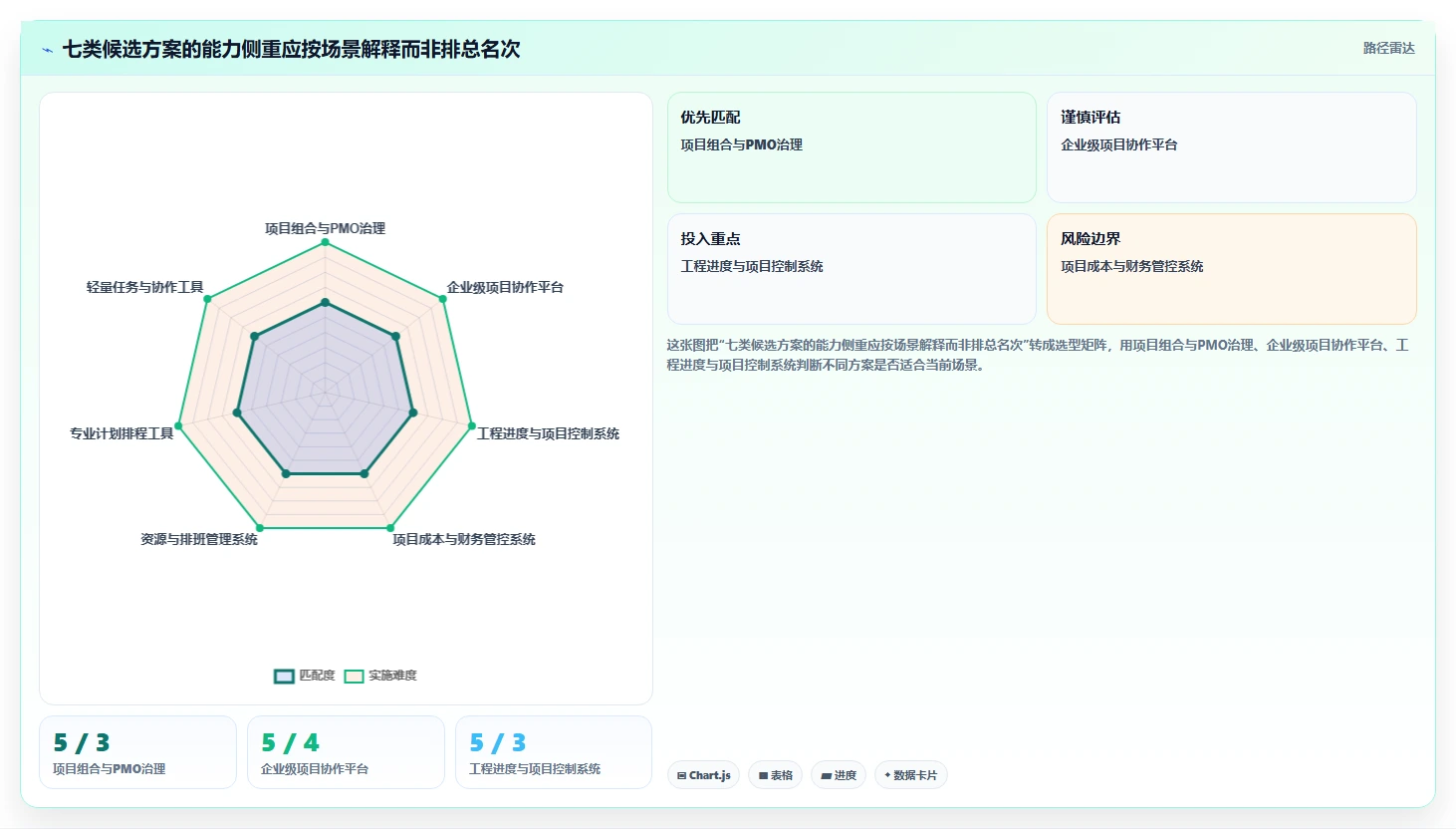Click the 匹配度 legend color box

[x=284, y=677]
